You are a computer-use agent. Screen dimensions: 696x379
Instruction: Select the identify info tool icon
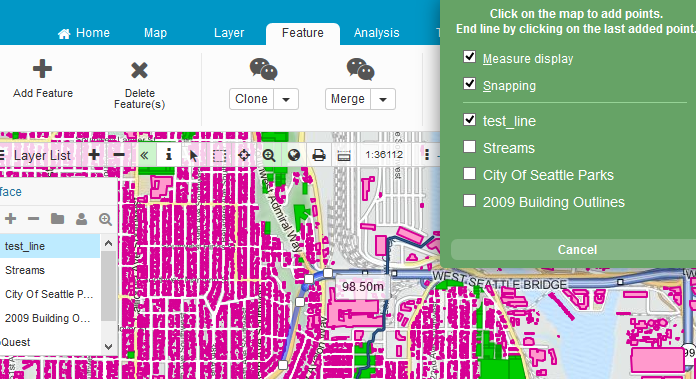[169, 154]
